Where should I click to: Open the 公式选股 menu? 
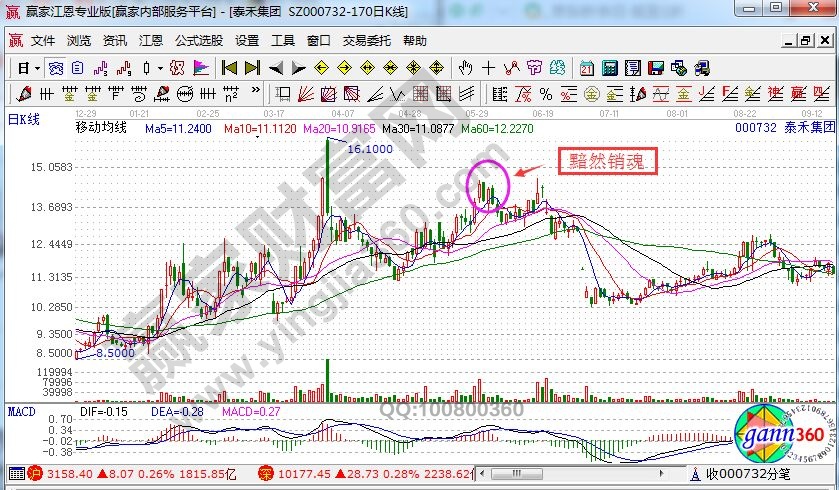(198, 41)
